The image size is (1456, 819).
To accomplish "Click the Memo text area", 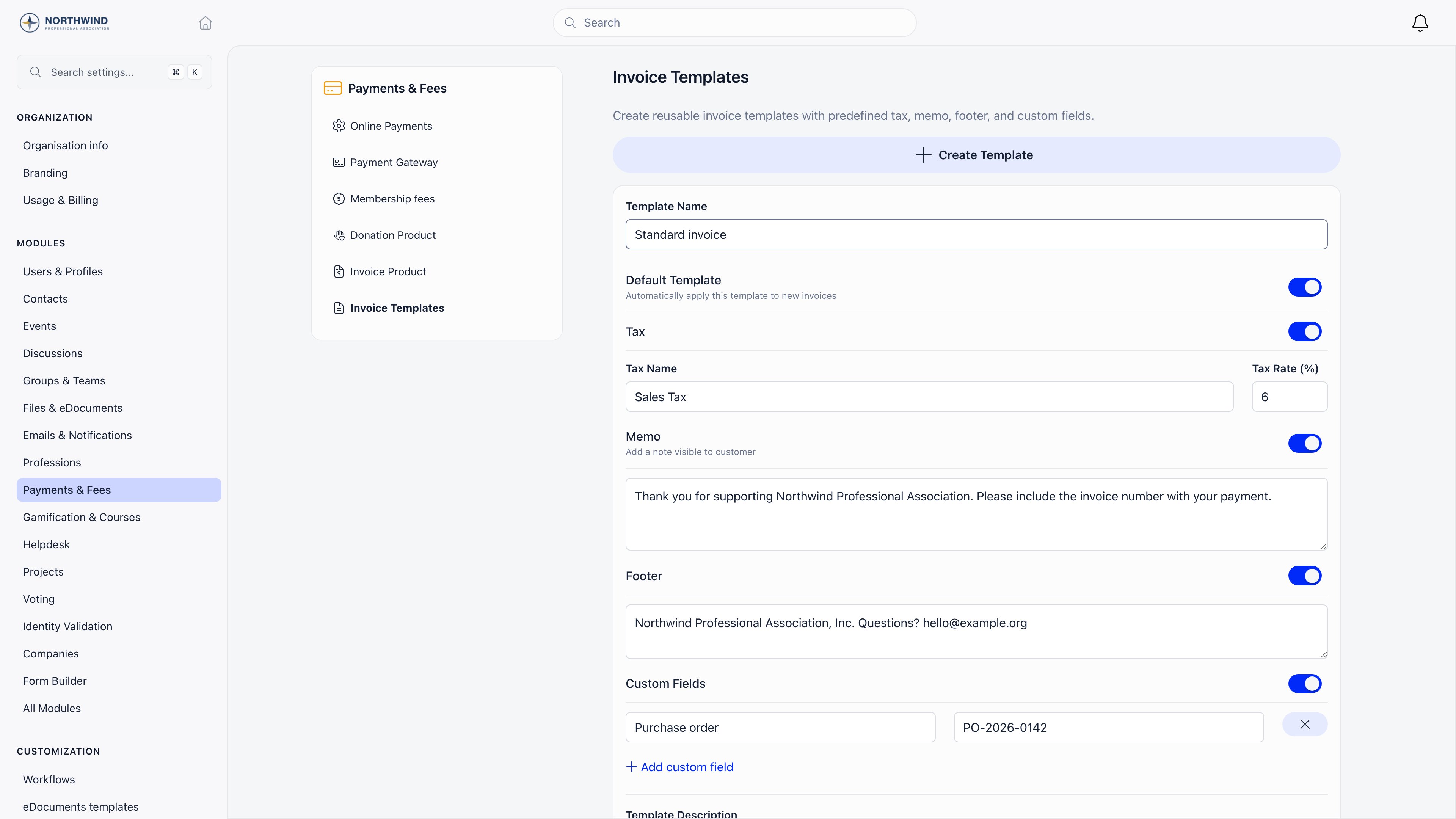I will click(x=976, y=515).
